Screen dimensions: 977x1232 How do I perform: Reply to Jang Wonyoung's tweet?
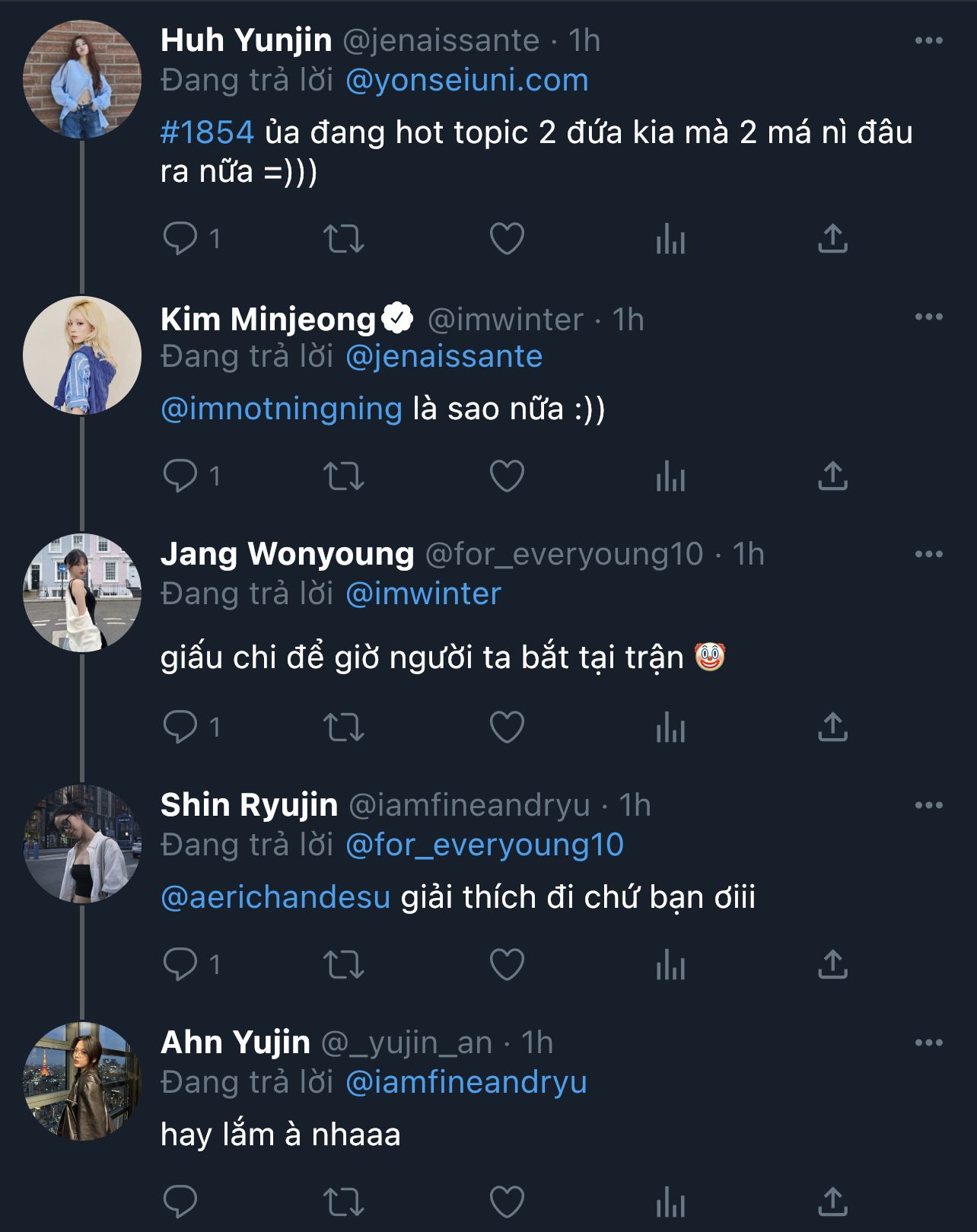180,727
